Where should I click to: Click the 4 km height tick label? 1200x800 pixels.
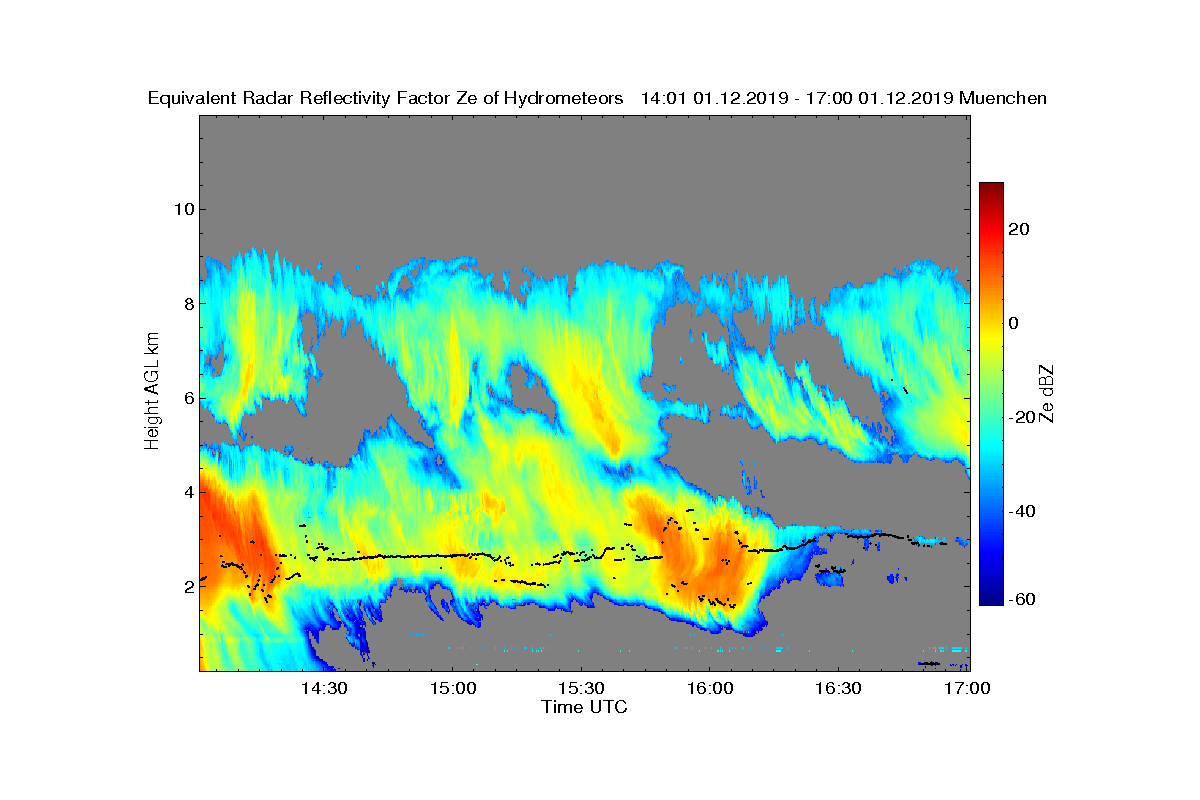pyautogui.click(x=187, y=492)
